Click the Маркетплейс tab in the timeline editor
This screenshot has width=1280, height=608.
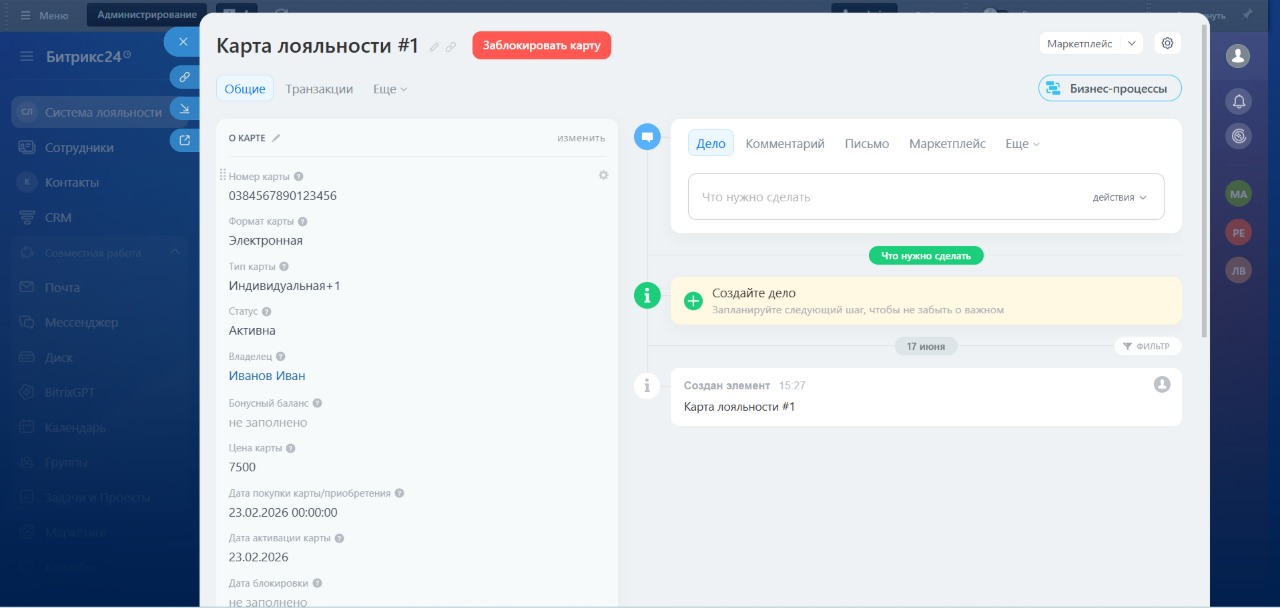[x=947, y=144]
